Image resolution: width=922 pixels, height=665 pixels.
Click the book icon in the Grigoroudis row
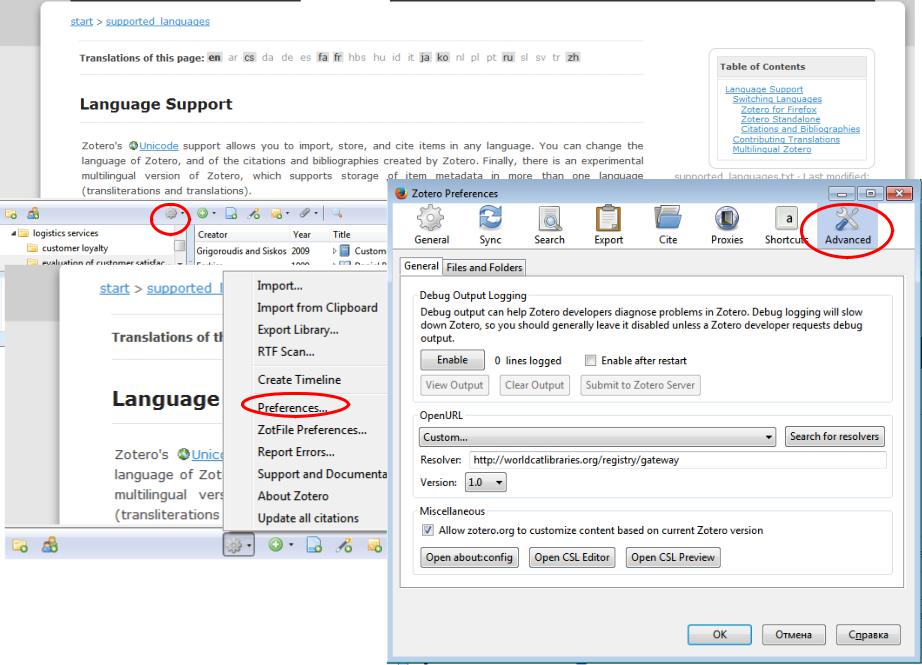click(x=345, y=250)
